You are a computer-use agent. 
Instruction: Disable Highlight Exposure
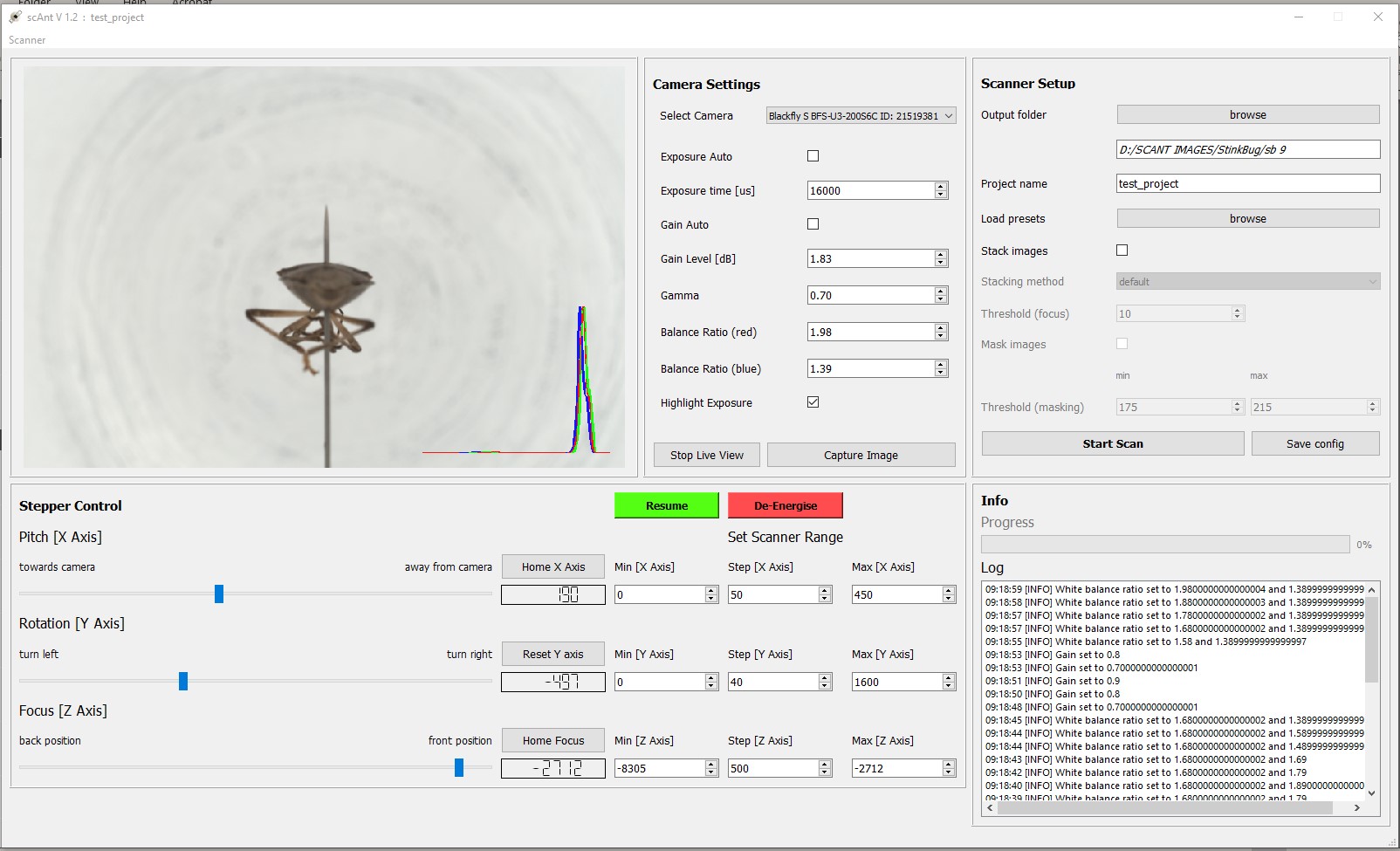pos(813,401)
